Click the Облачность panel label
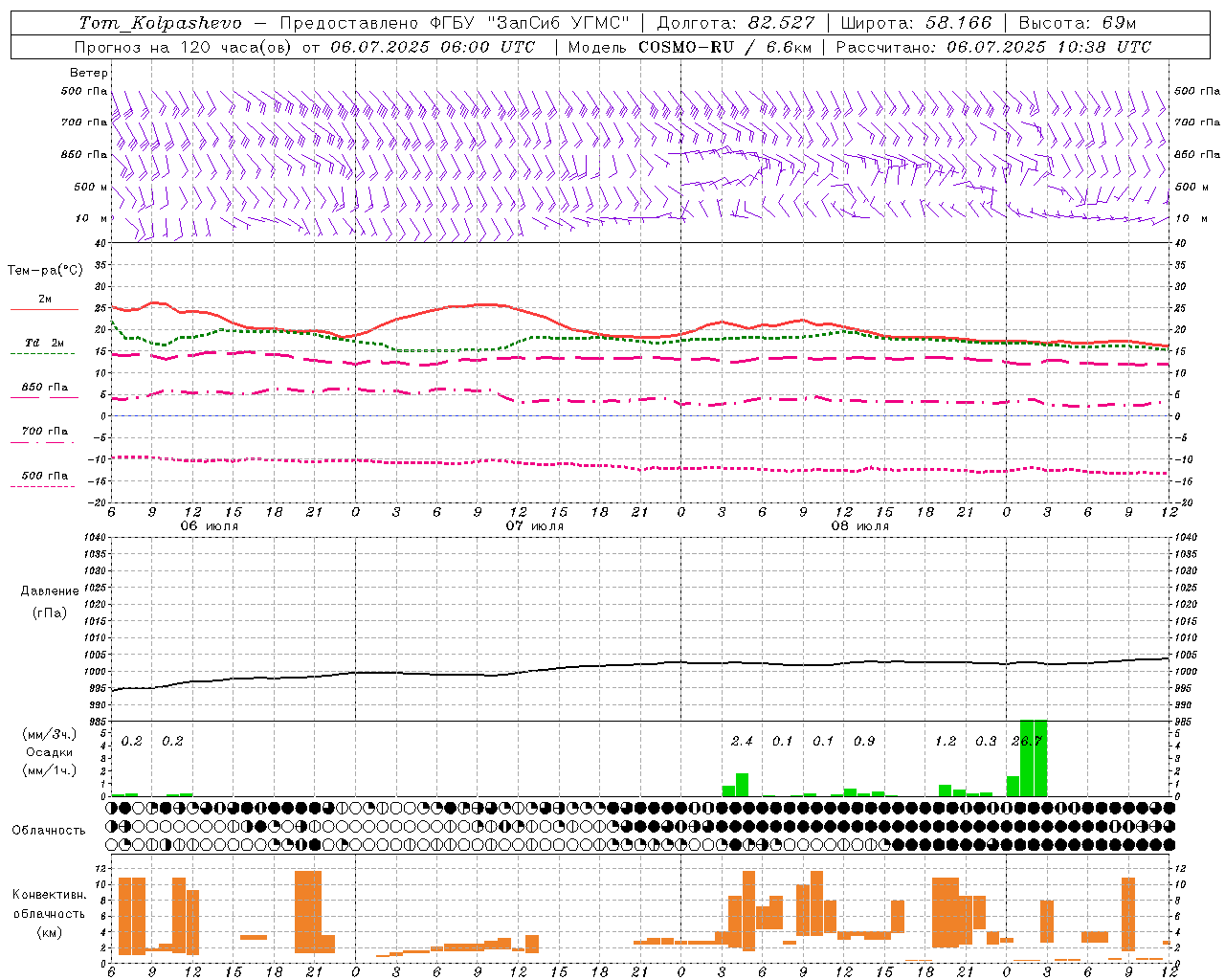1225x980 pixels. pyautogui.click(x=49, y=830)
